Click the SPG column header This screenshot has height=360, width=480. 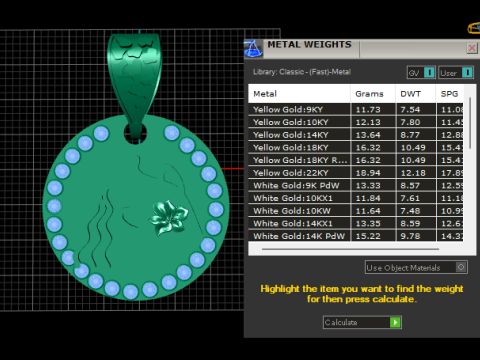449,94
